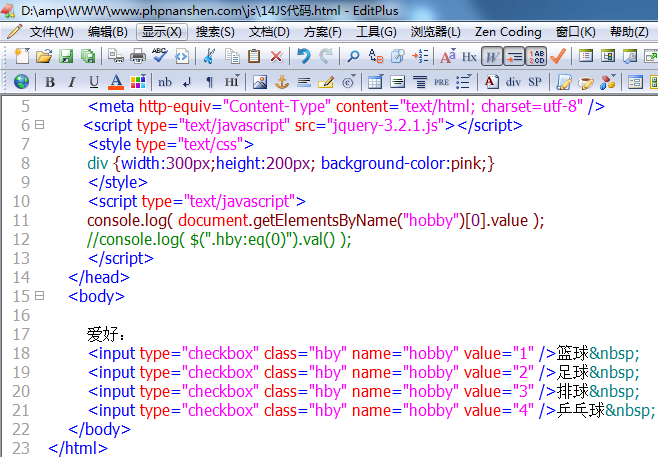Screen dimensions: 658x457
Task: Apply italic HTML tag
Action: tap(72, 82)
